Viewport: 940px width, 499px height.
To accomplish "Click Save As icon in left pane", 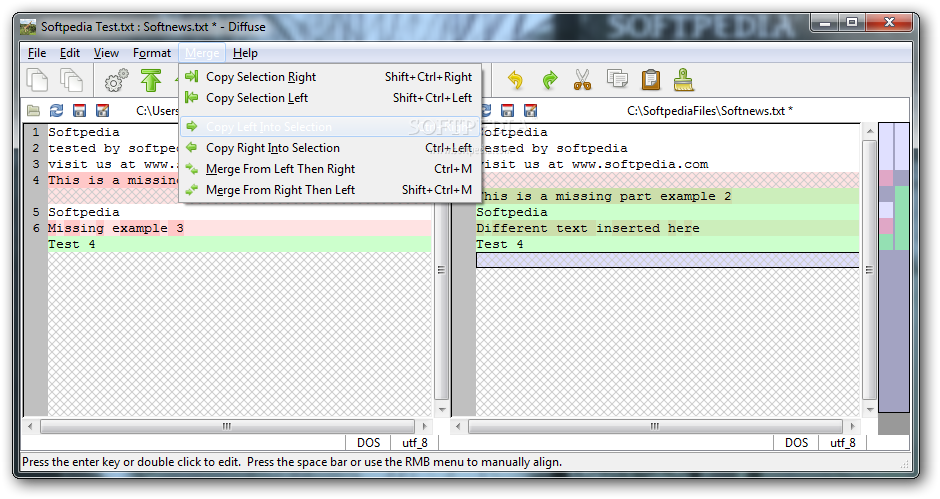I will pyautogui.click(x=103, y=110).
